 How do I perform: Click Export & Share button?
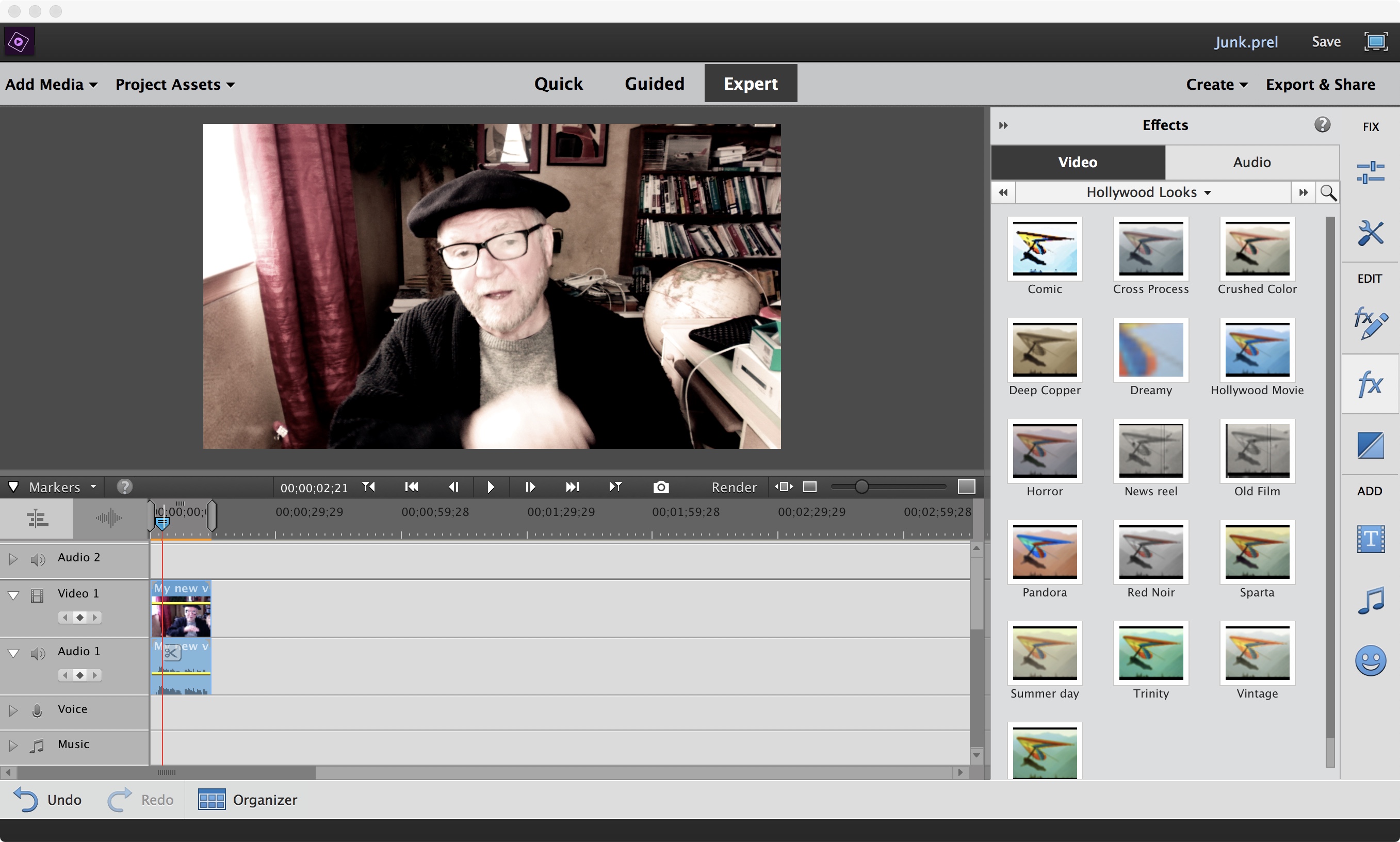point(1320,84)
